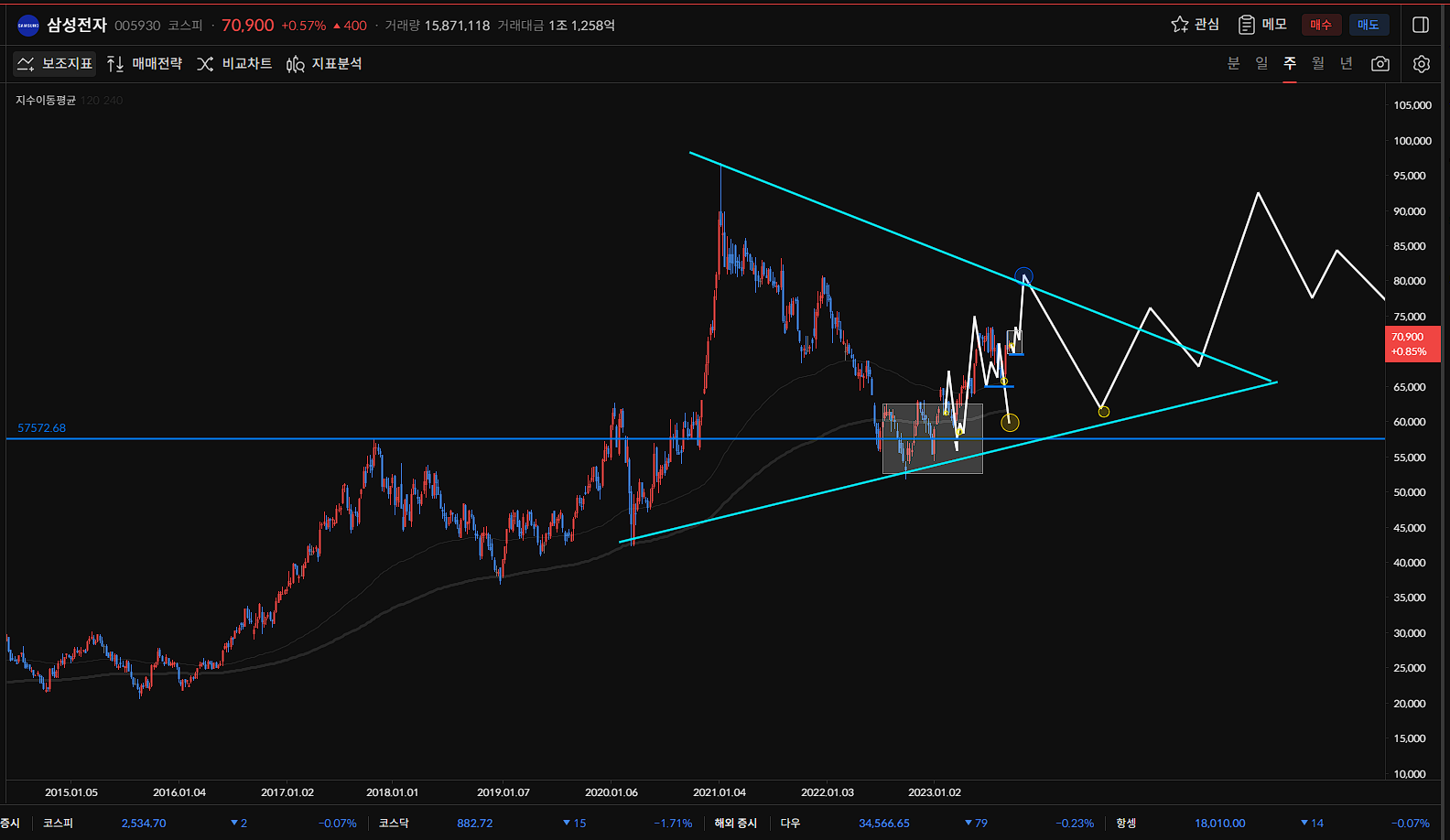1450x840 pixels.
Task: Click the +0.57% change value
Action: 303,26
